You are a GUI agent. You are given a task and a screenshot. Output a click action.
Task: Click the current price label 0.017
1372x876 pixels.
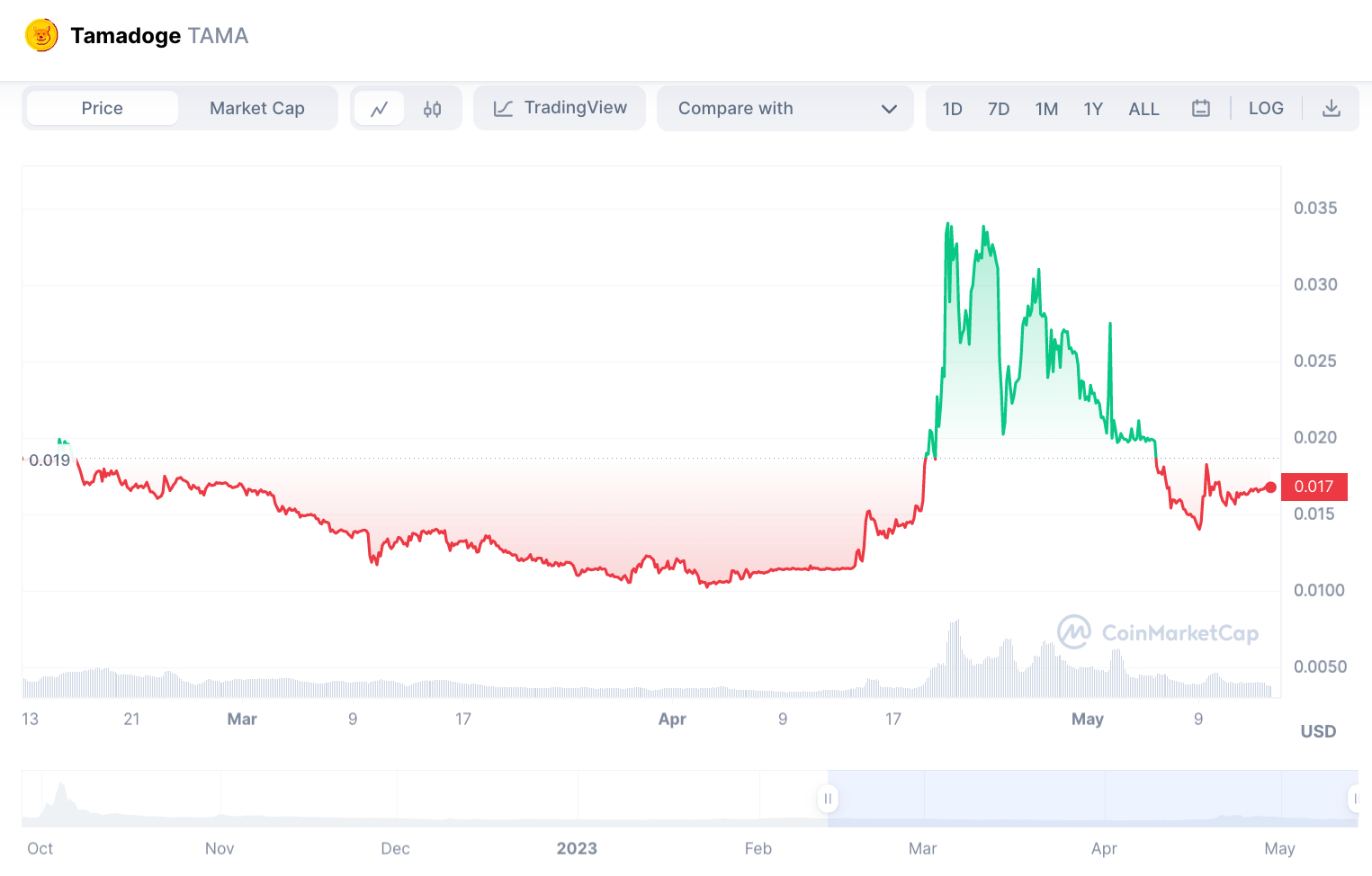pyautogui.click(x=1314, y=487)
